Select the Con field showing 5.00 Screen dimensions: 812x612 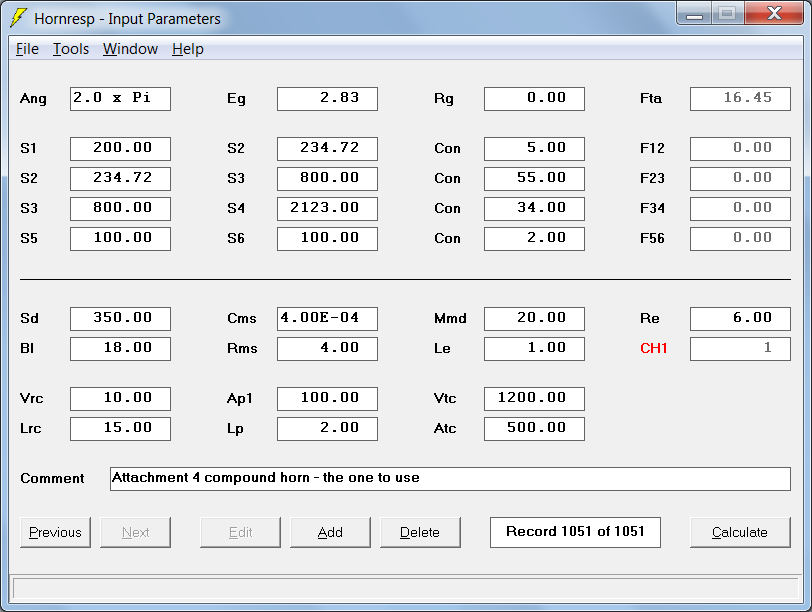(534, 149)
